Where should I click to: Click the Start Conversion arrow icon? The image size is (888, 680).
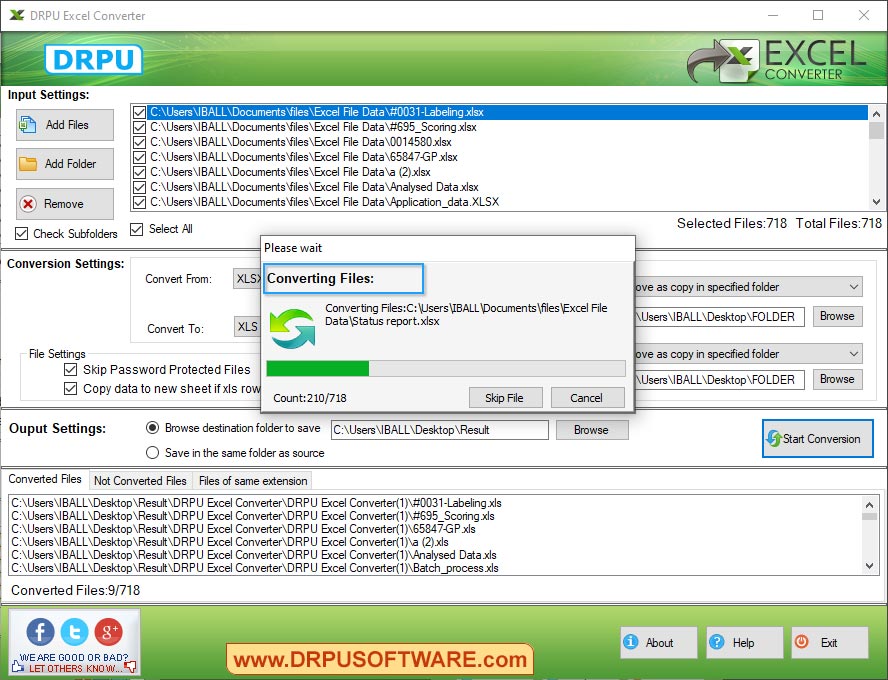pyautogui.click(x=771, y=439)
